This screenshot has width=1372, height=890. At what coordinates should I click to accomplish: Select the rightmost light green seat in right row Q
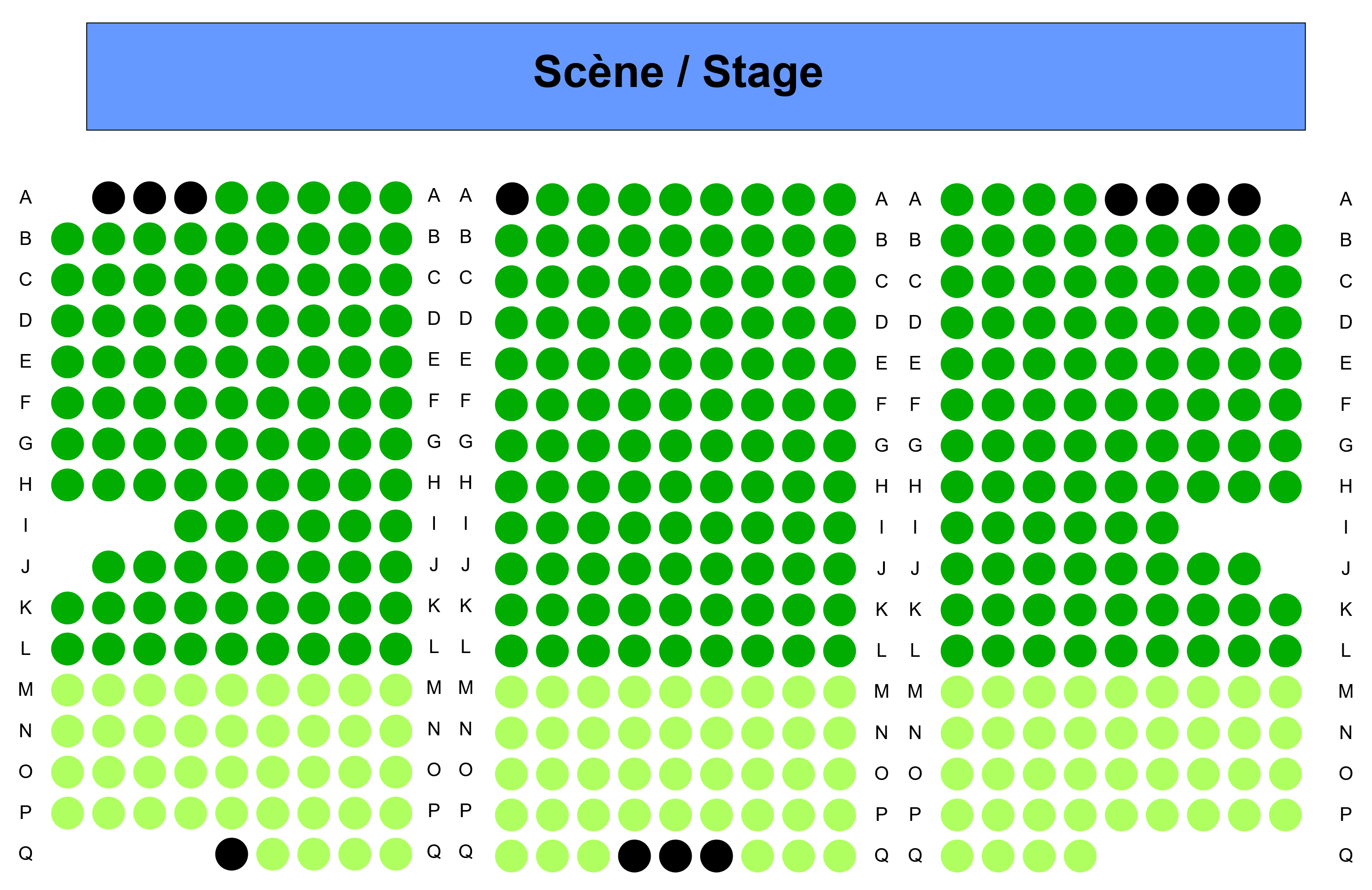tap(1080, 856)
